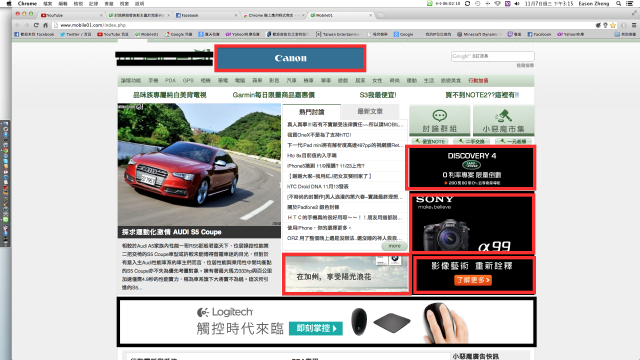Close the Mobile01 tab
640x360 pixels.
click(x=371, y=15)
